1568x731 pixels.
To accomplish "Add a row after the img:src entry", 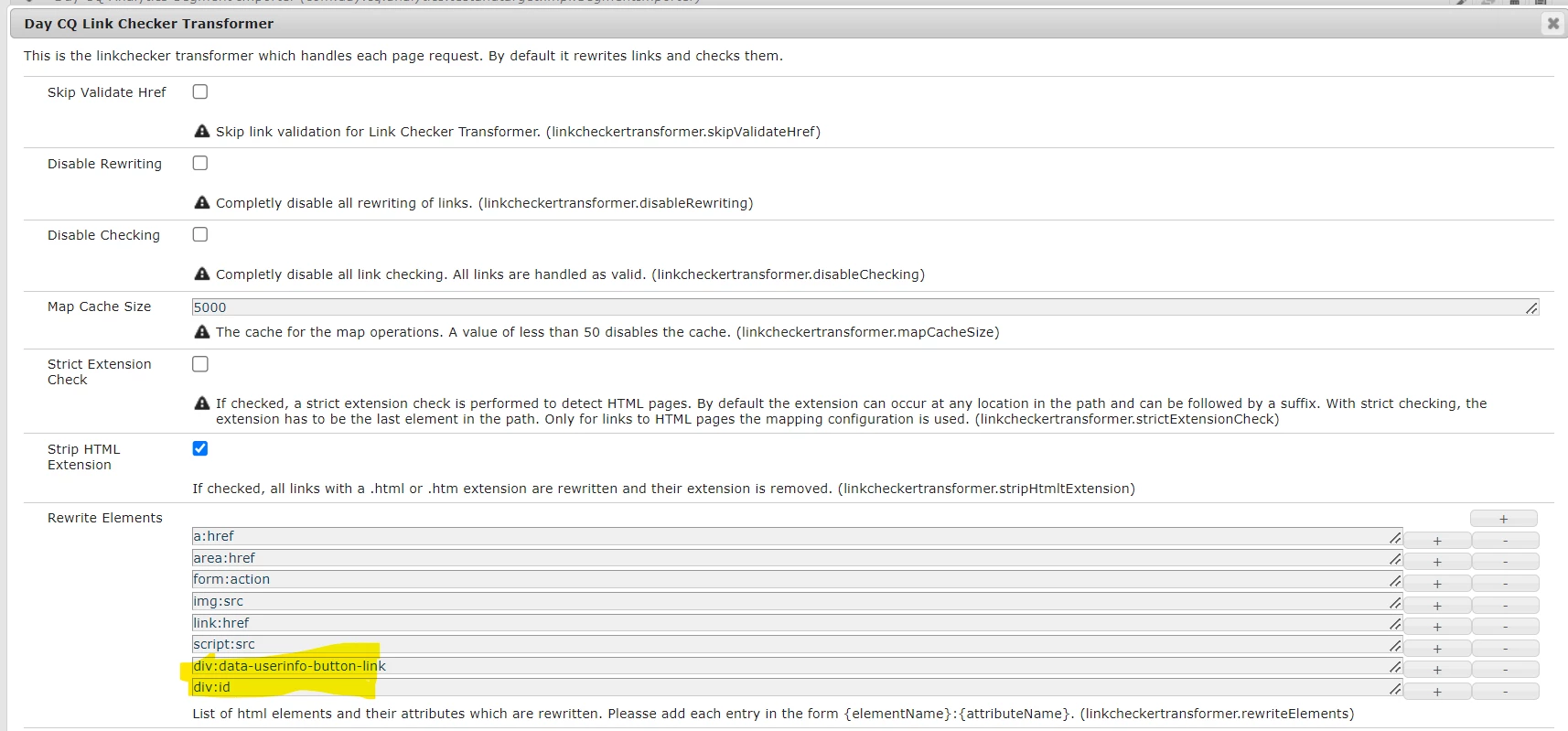I will (x=1437, y=606).
